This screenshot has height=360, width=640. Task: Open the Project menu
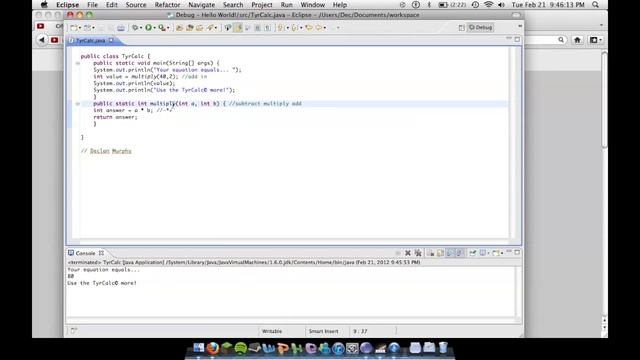click(x=262, y=5)
